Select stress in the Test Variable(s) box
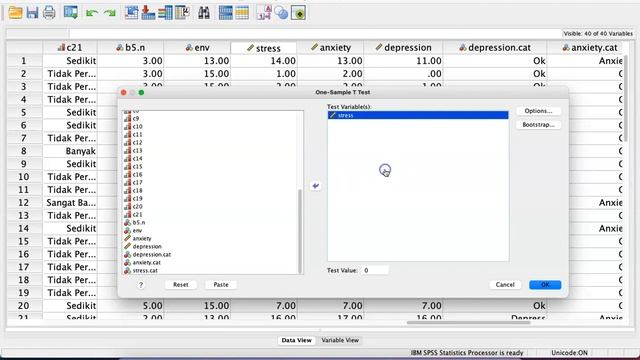This screenshot has width=640, height=360. coord(418,116)
